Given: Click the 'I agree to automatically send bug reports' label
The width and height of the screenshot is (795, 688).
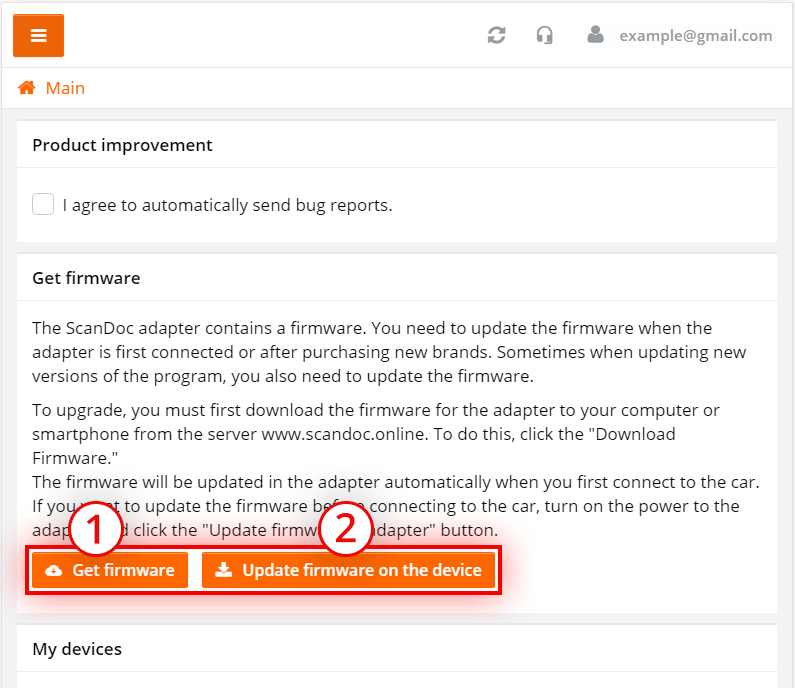Looking at the screenshot, I should pos(228,205).
